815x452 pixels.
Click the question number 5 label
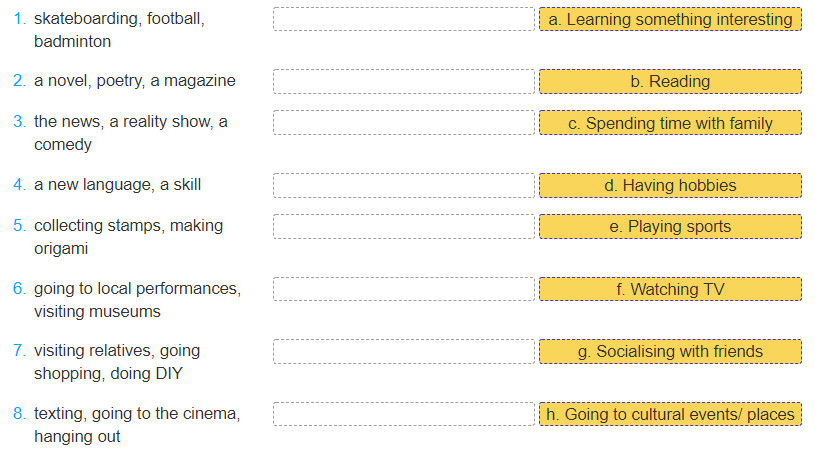19,225
